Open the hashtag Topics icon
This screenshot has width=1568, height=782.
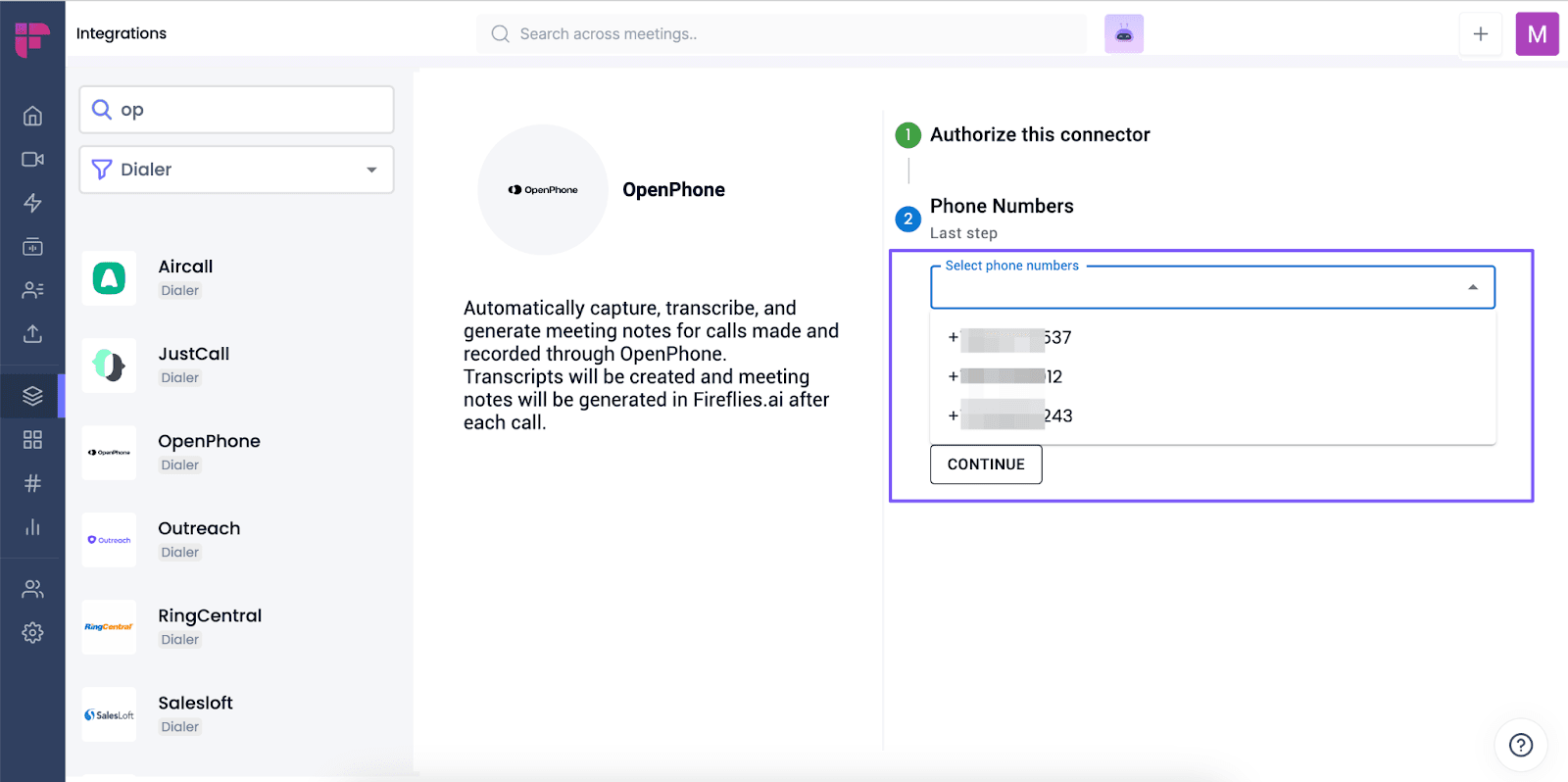32,483
